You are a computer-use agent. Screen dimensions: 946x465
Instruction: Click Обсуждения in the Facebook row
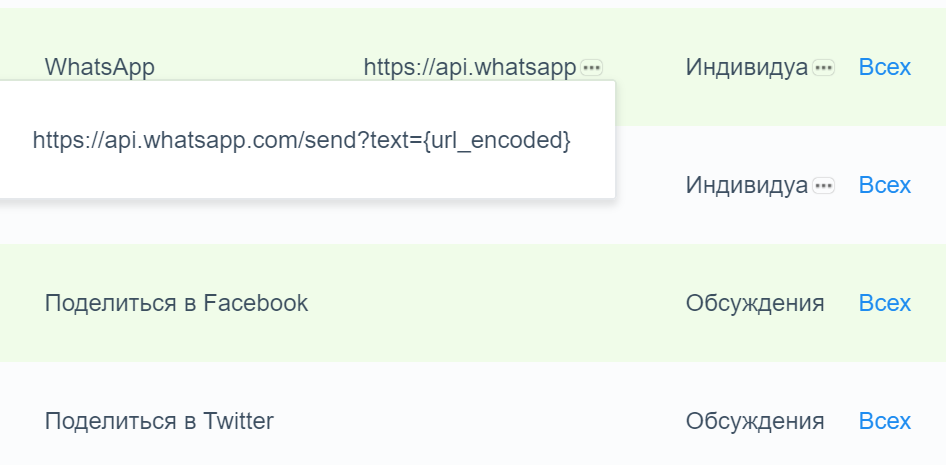point(755,303)
